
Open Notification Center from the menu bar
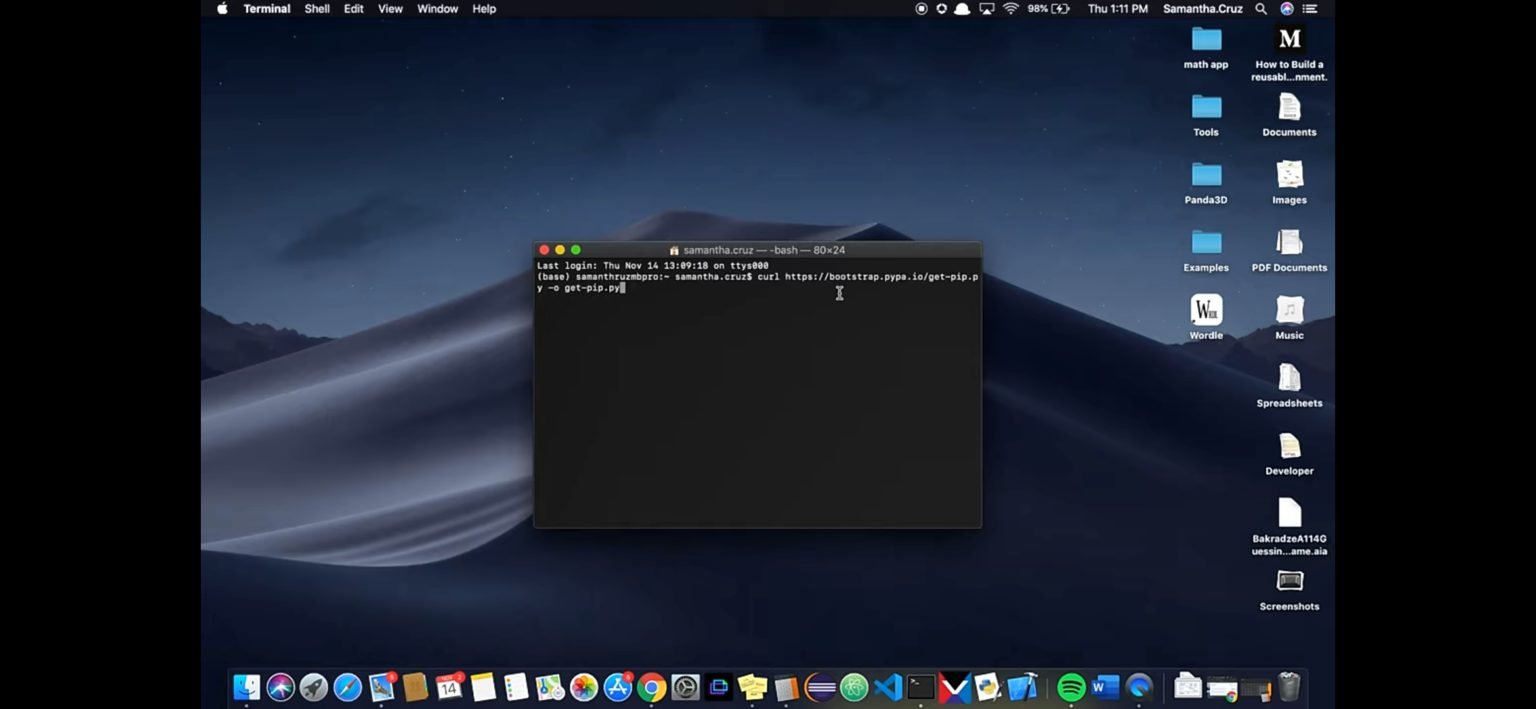pos(1310,9)
